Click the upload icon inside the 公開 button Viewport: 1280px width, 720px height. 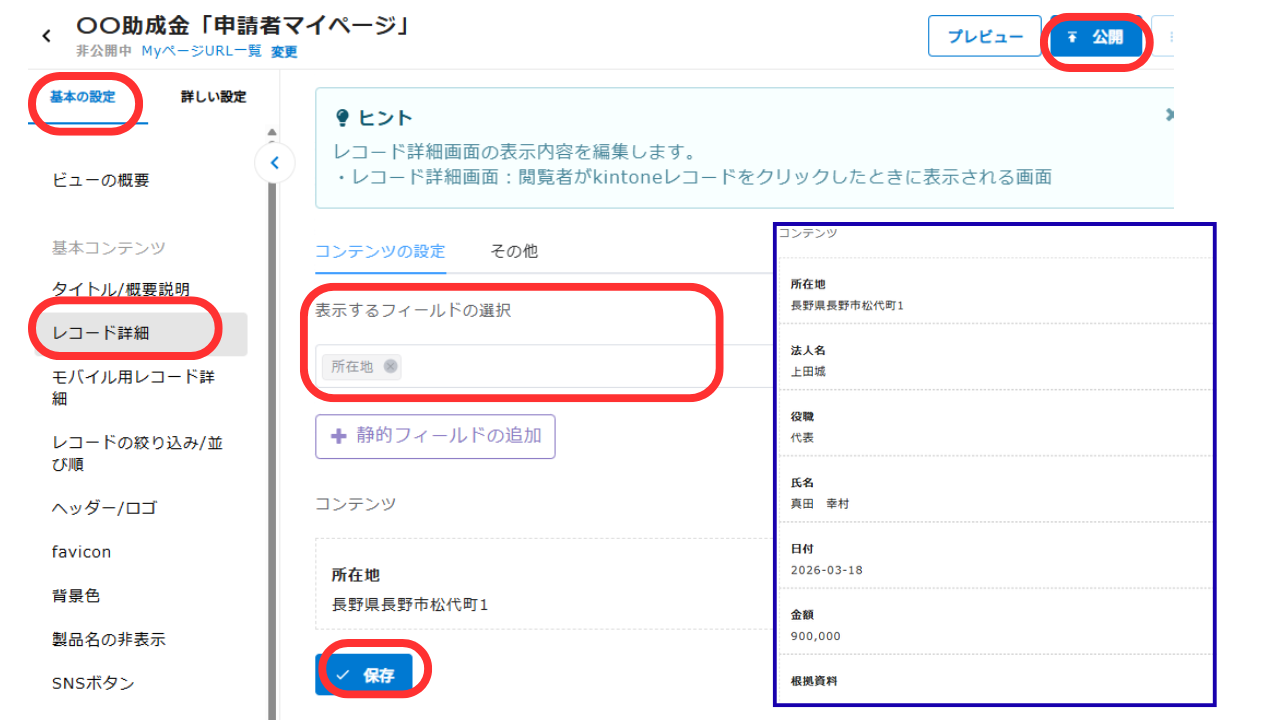pos(1073,36)
